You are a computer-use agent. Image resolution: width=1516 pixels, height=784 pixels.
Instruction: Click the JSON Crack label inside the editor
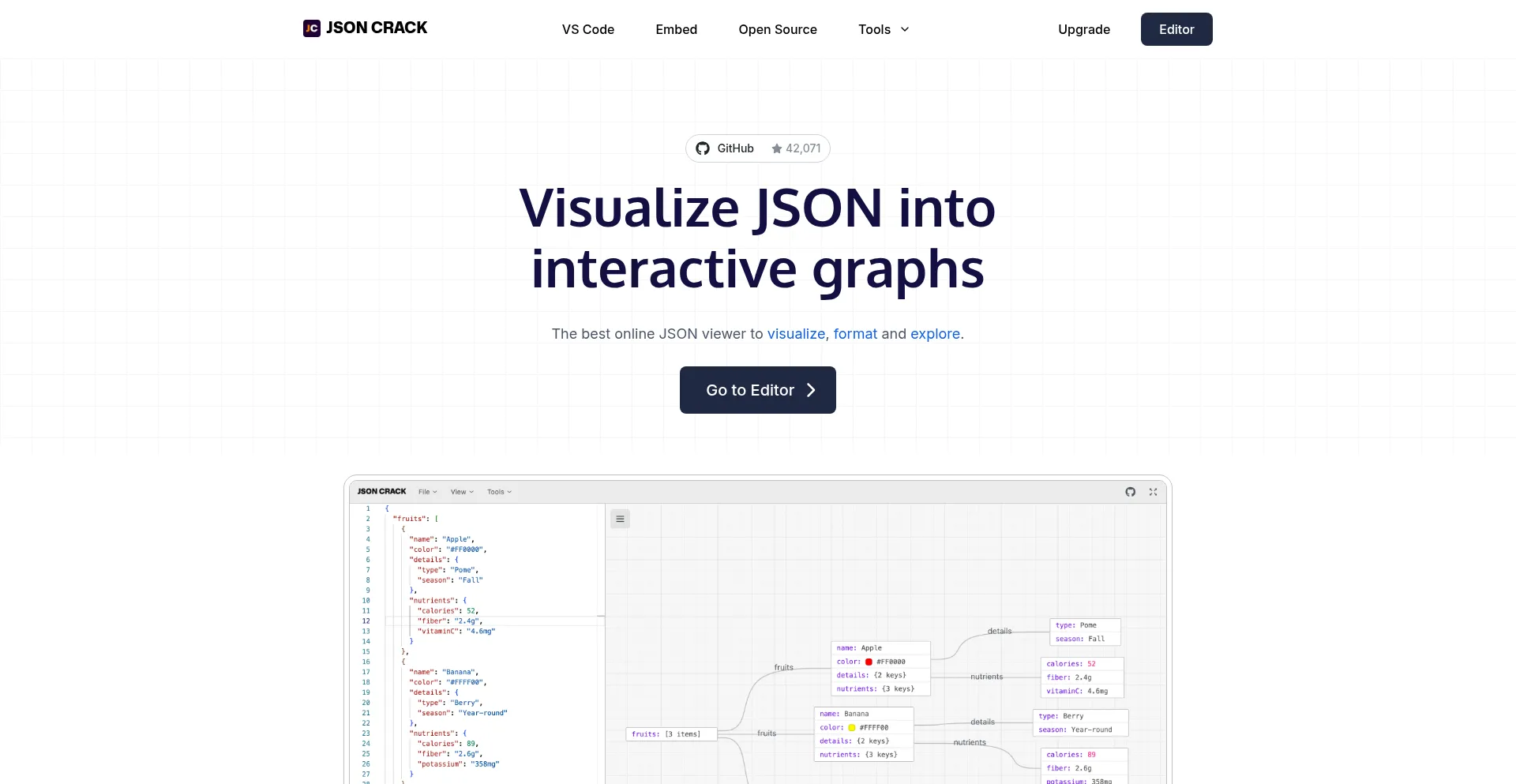[x=381, y=491]
